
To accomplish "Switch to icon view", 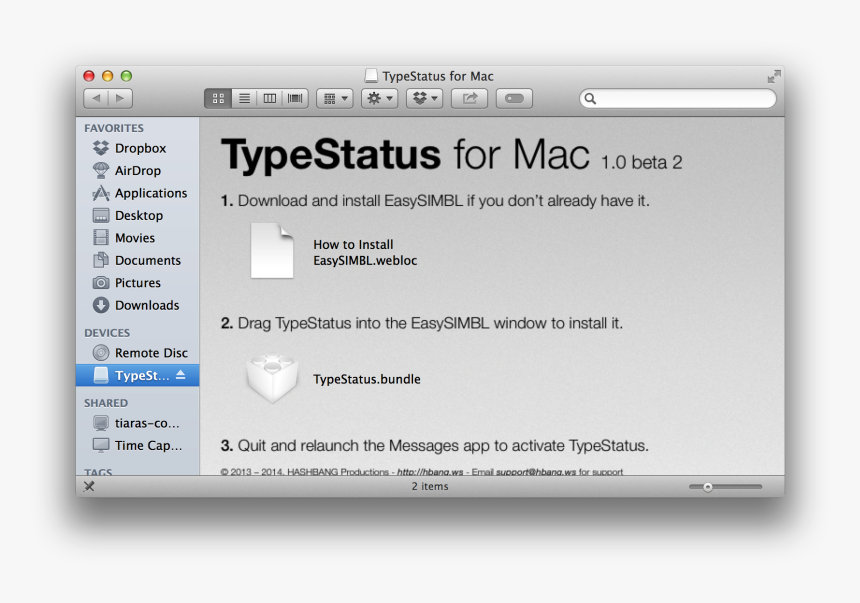I will (x=218, y=98).
